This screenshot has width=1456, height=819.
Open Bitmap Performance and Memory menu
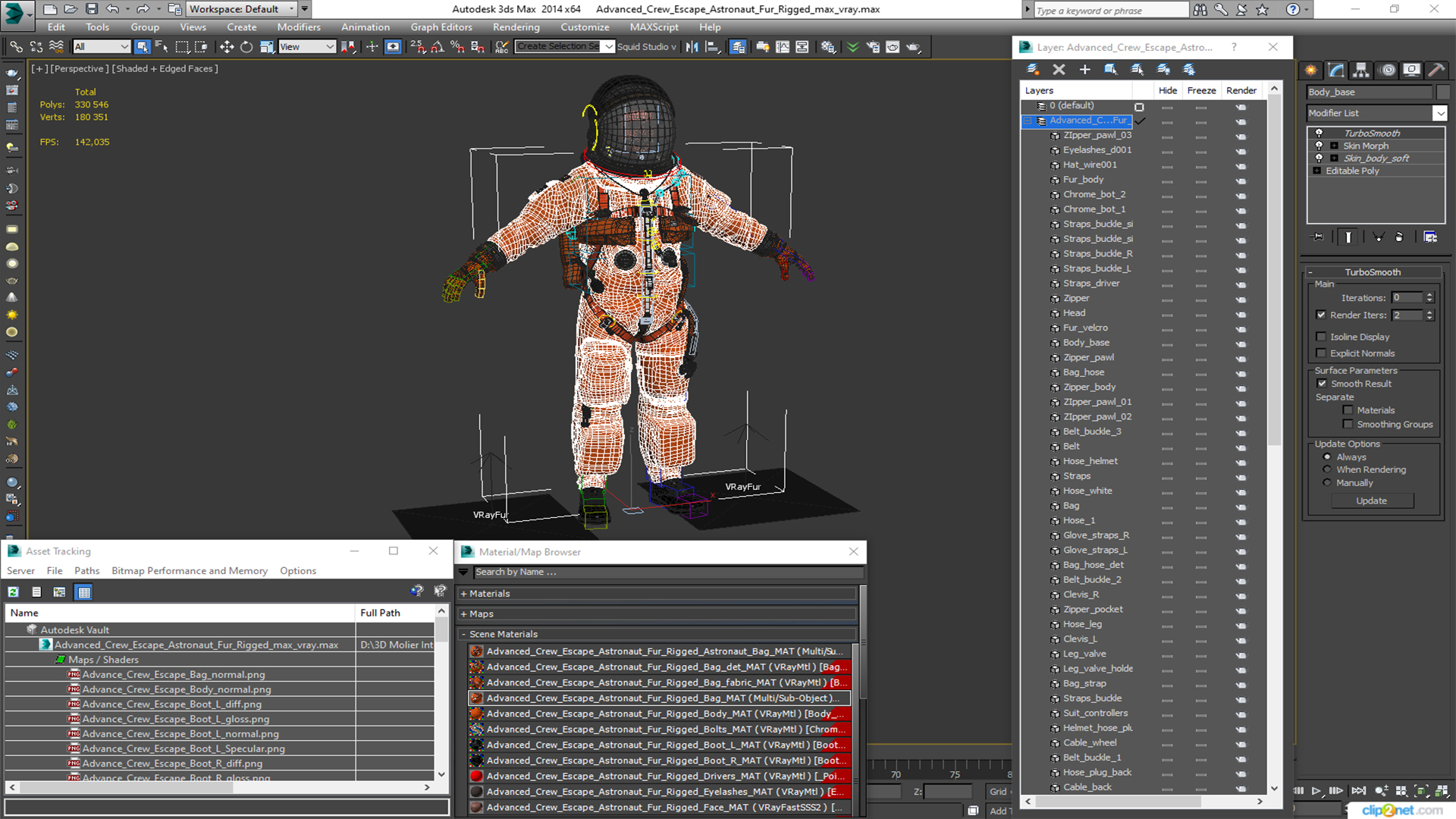coord(190,571)
